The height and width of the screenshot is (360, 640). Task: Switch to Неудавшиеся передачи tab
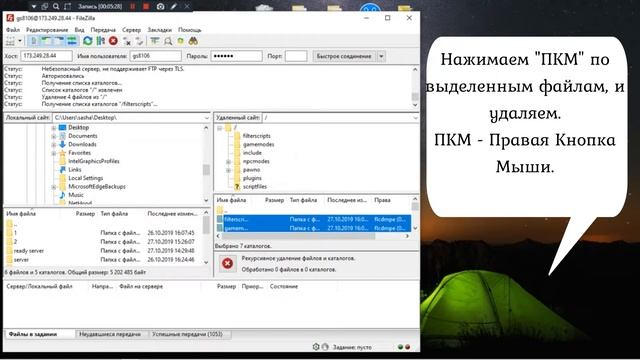pos(110,334)
